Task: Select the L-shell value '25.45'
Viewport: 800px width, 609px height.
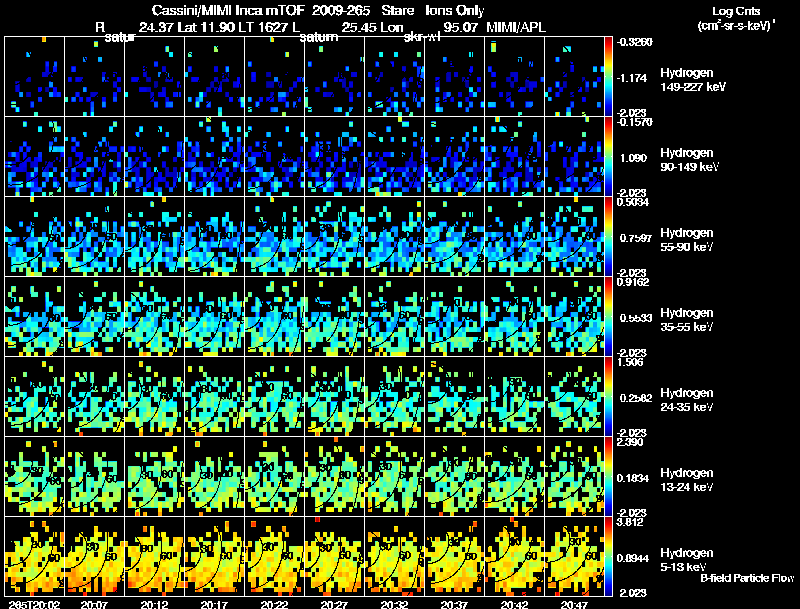Action: click(359, 27)
